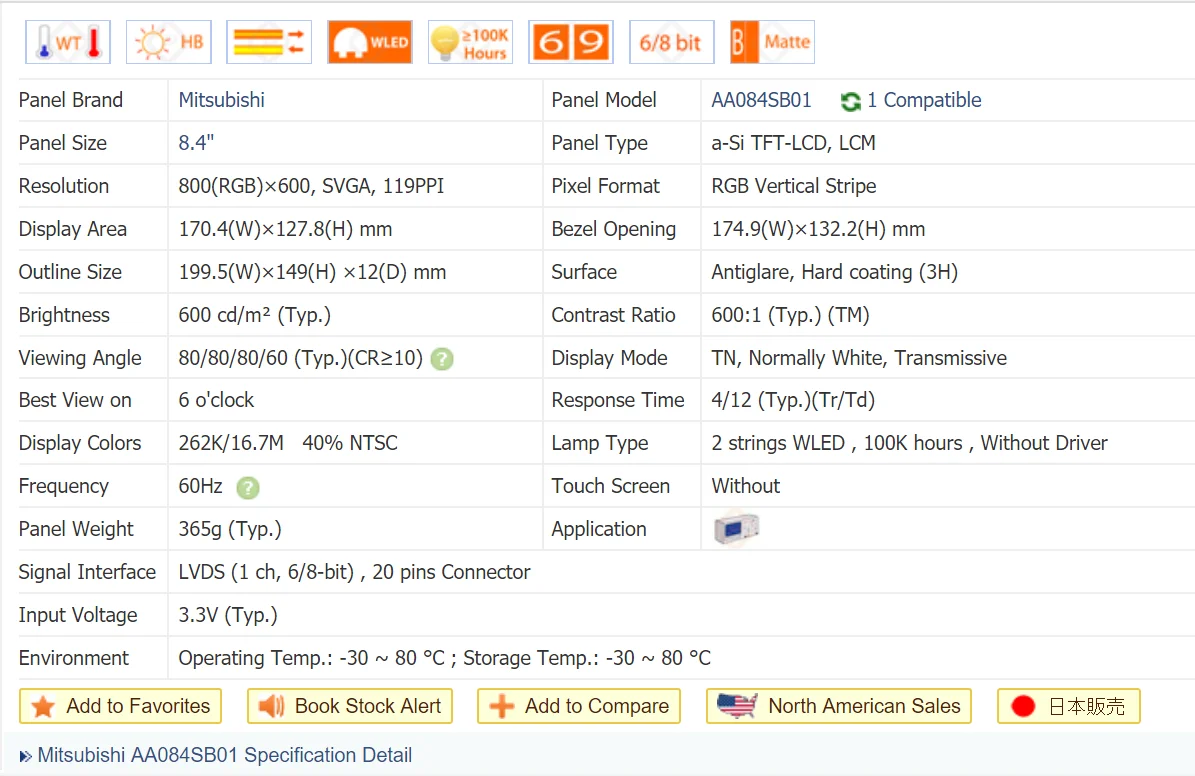Click the Matte surface icon
1195x776 pixels.
click(x=772, y=42)
